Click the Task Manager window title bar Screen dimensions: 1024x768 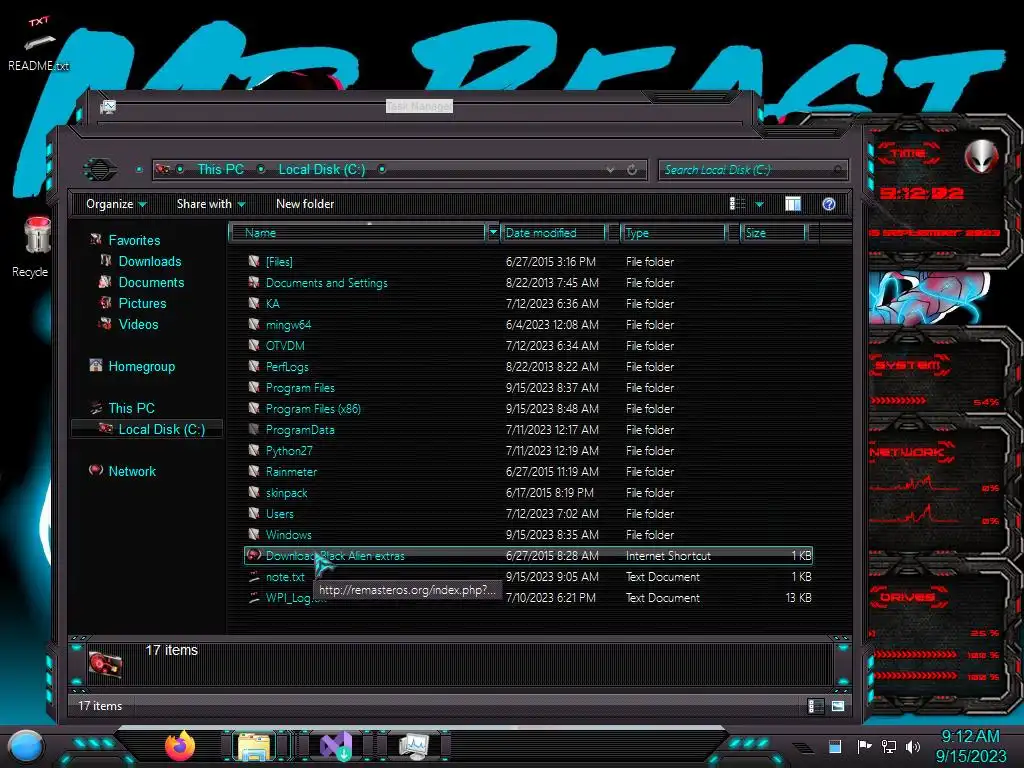pos(419,106)
